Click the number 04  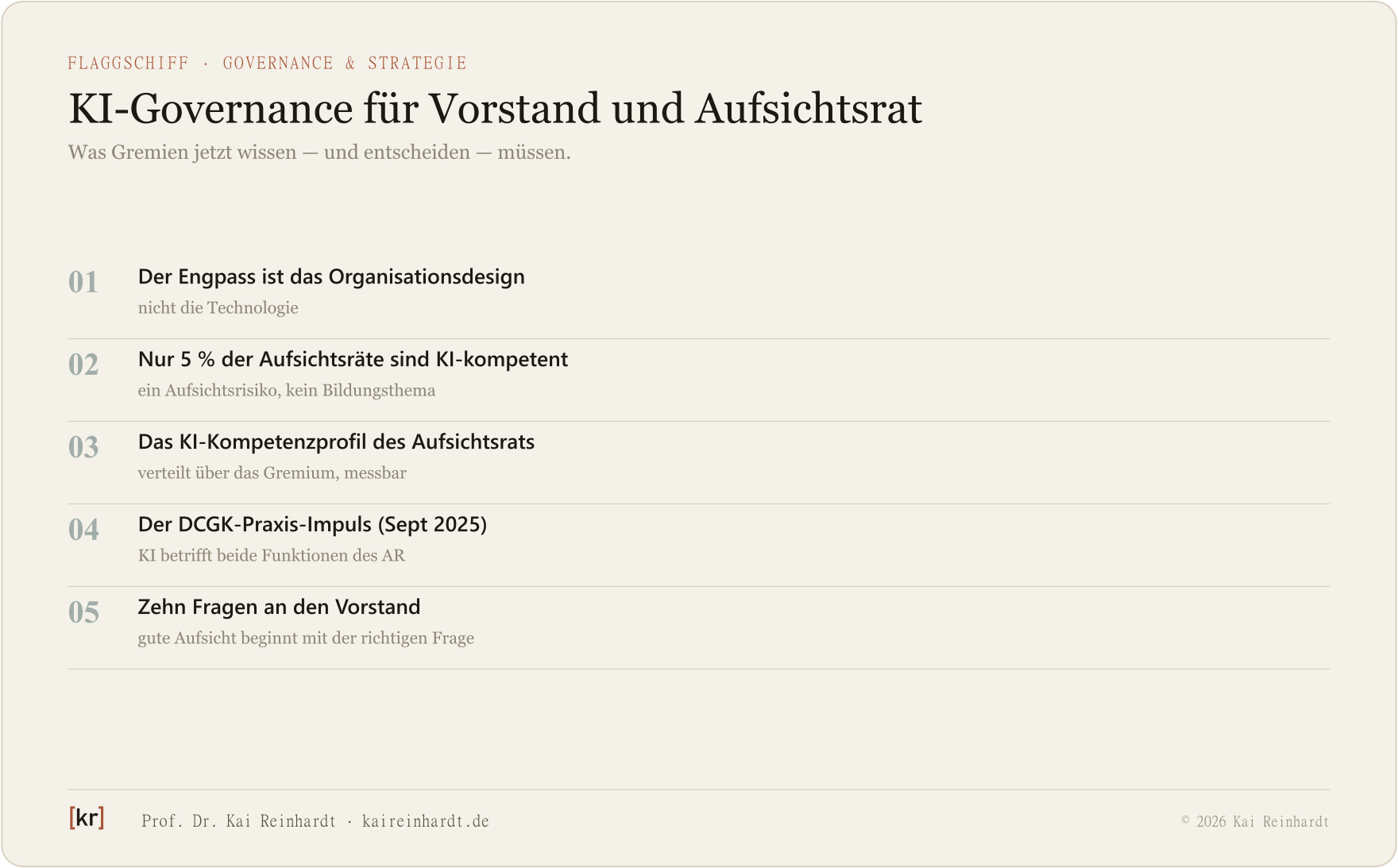click(x=83, y=530)
